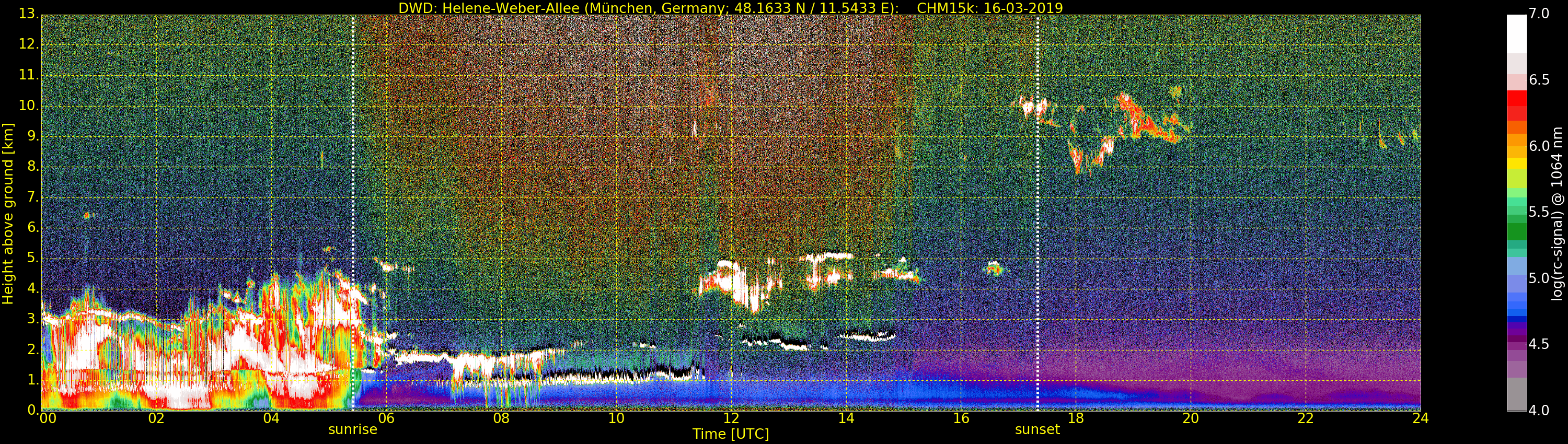The height and width of the screenshot is (444, 1568).
Task: Click the time tick label '10'
Action: click(616, 418)
